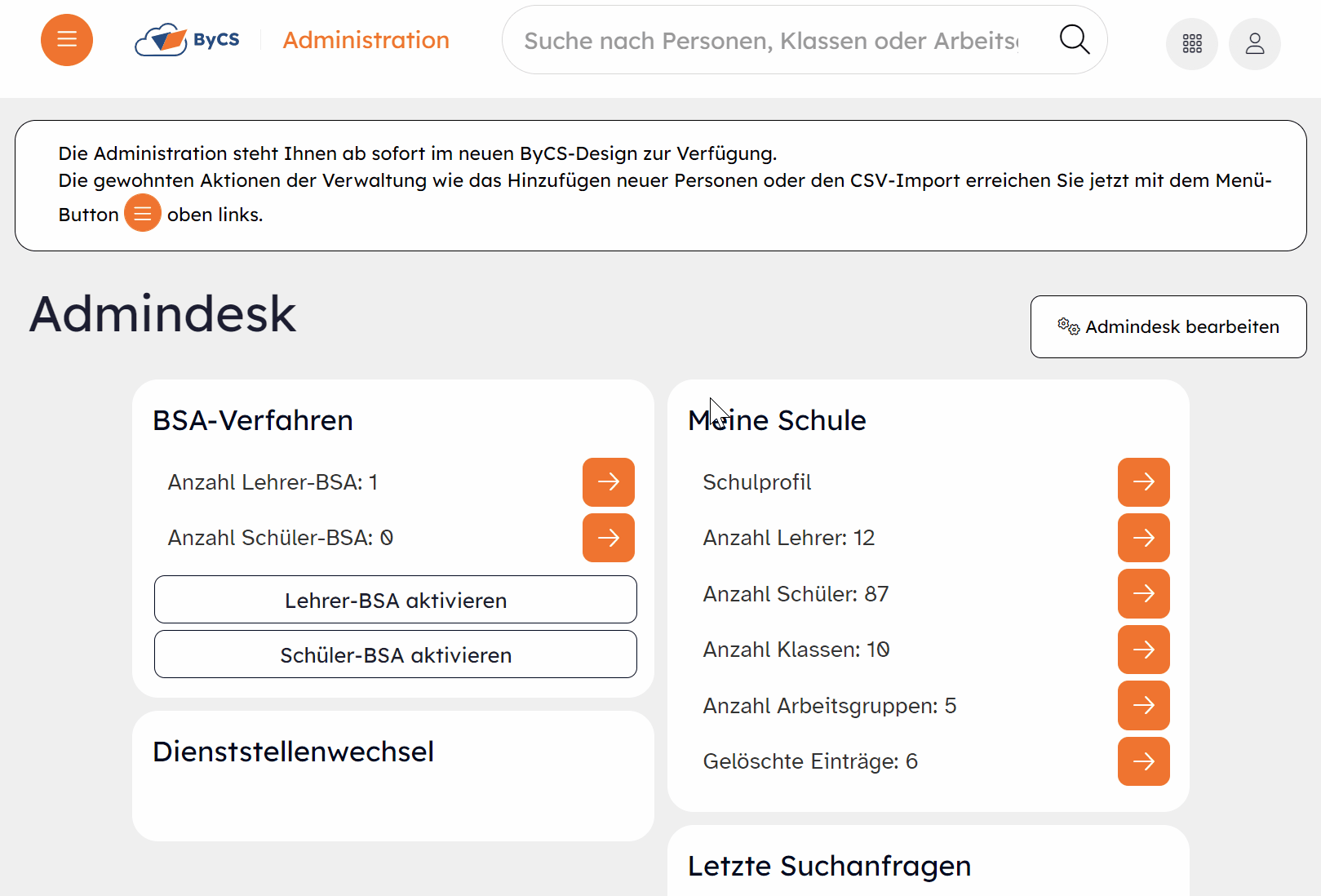
Task: Focus the search field for Personen, Klassen
Action: pos(770,41)
